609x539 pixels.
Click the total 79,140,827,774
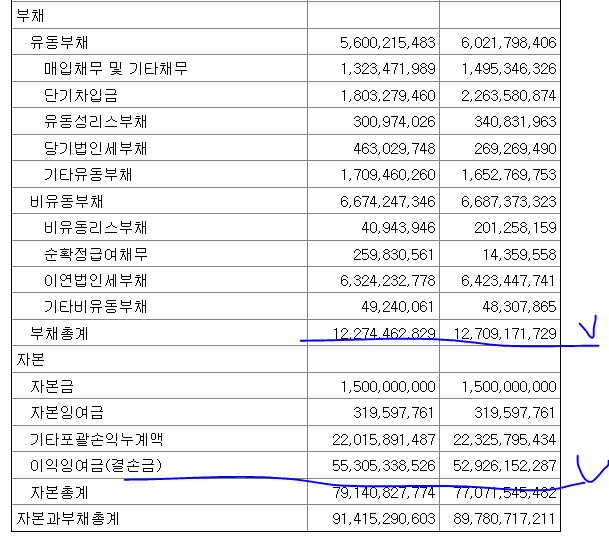click(x=383, y=492)
